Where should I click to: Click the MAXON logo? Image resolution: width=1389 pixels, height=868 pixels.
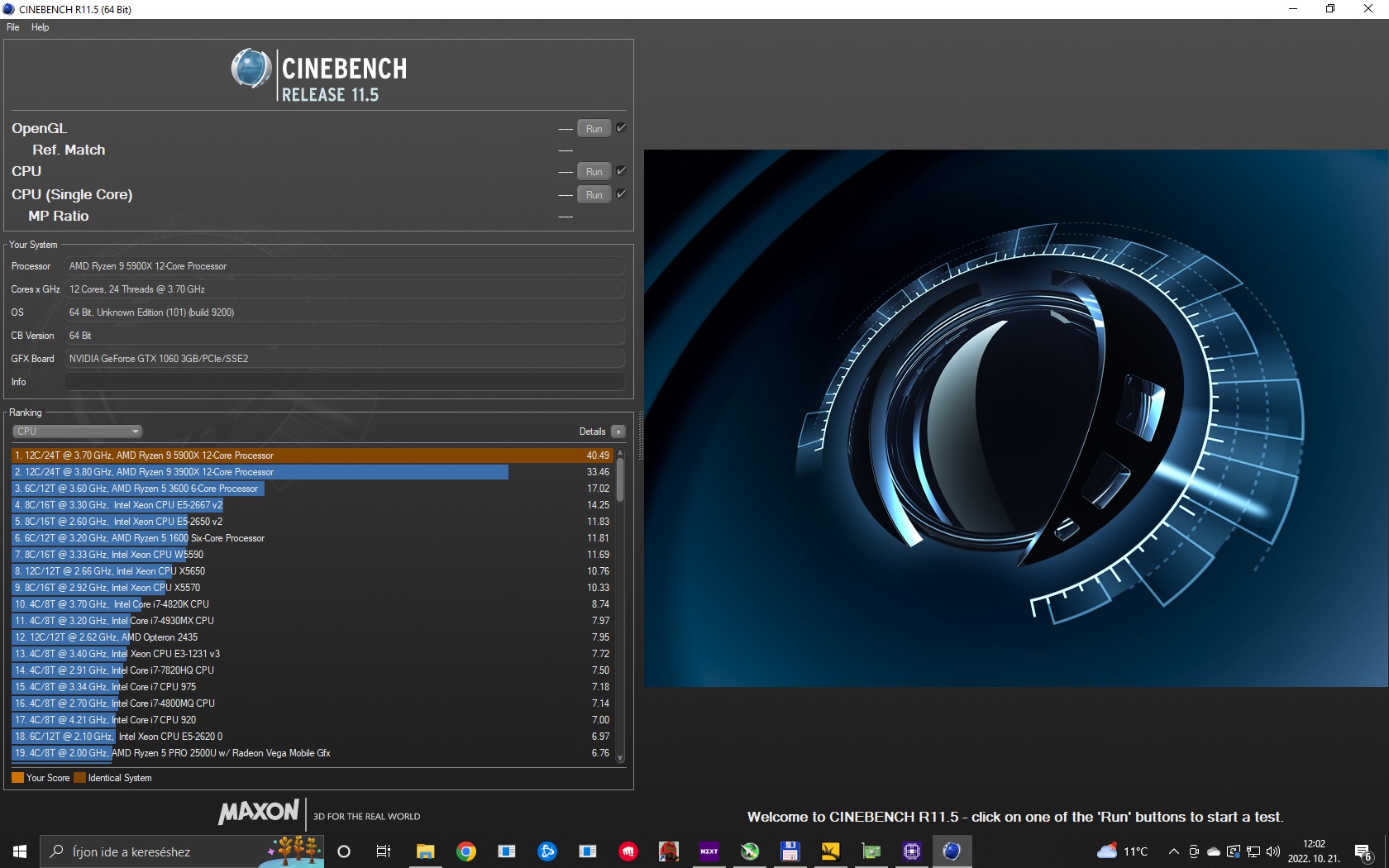point(259,812)
